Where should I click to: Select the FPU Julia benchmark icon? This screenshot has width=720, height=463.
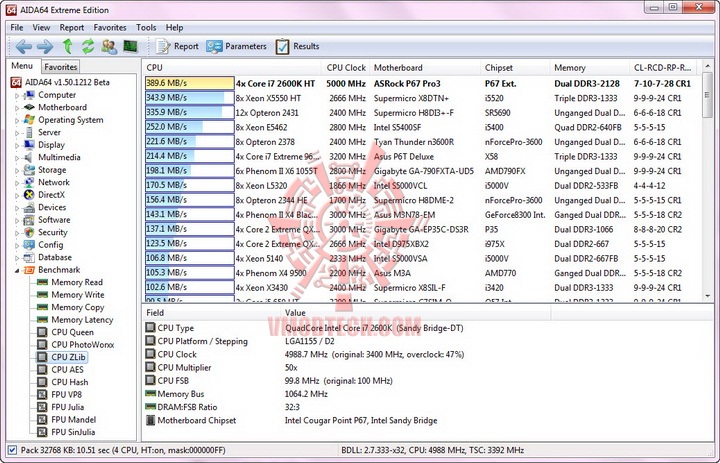tap(42, 407)
